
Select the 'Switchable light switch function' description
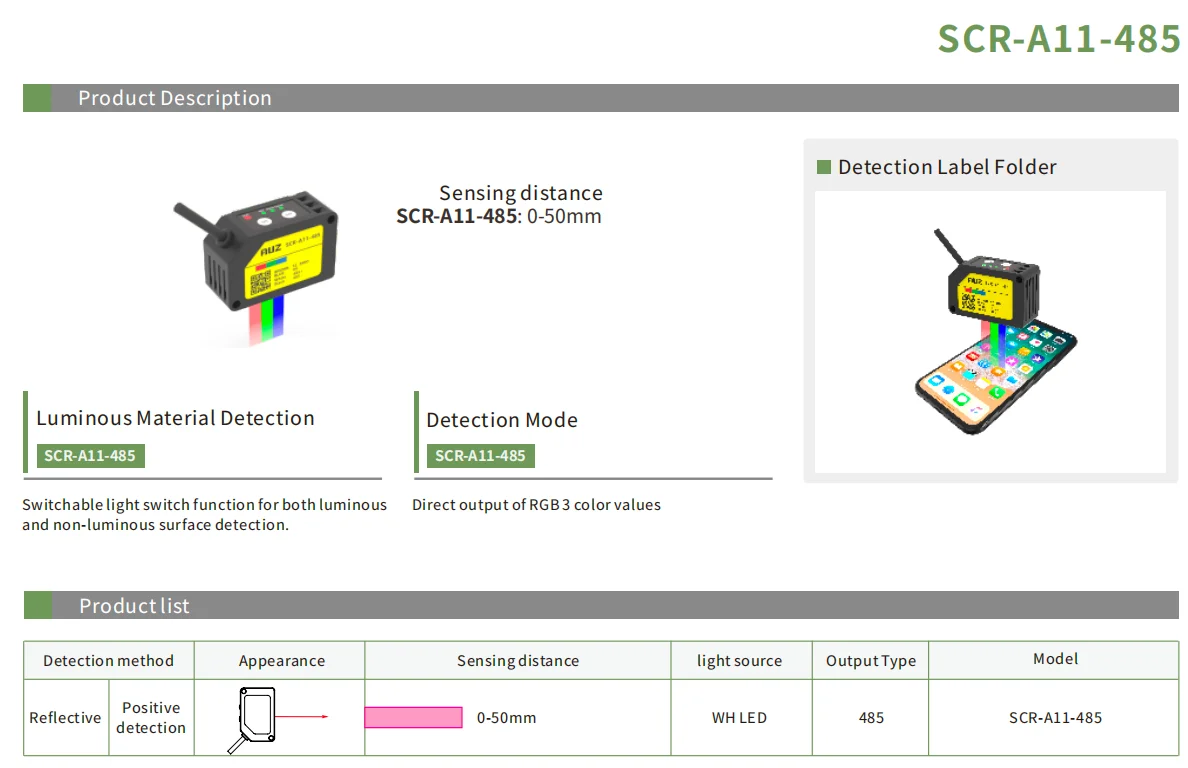[x=205, y=514]
